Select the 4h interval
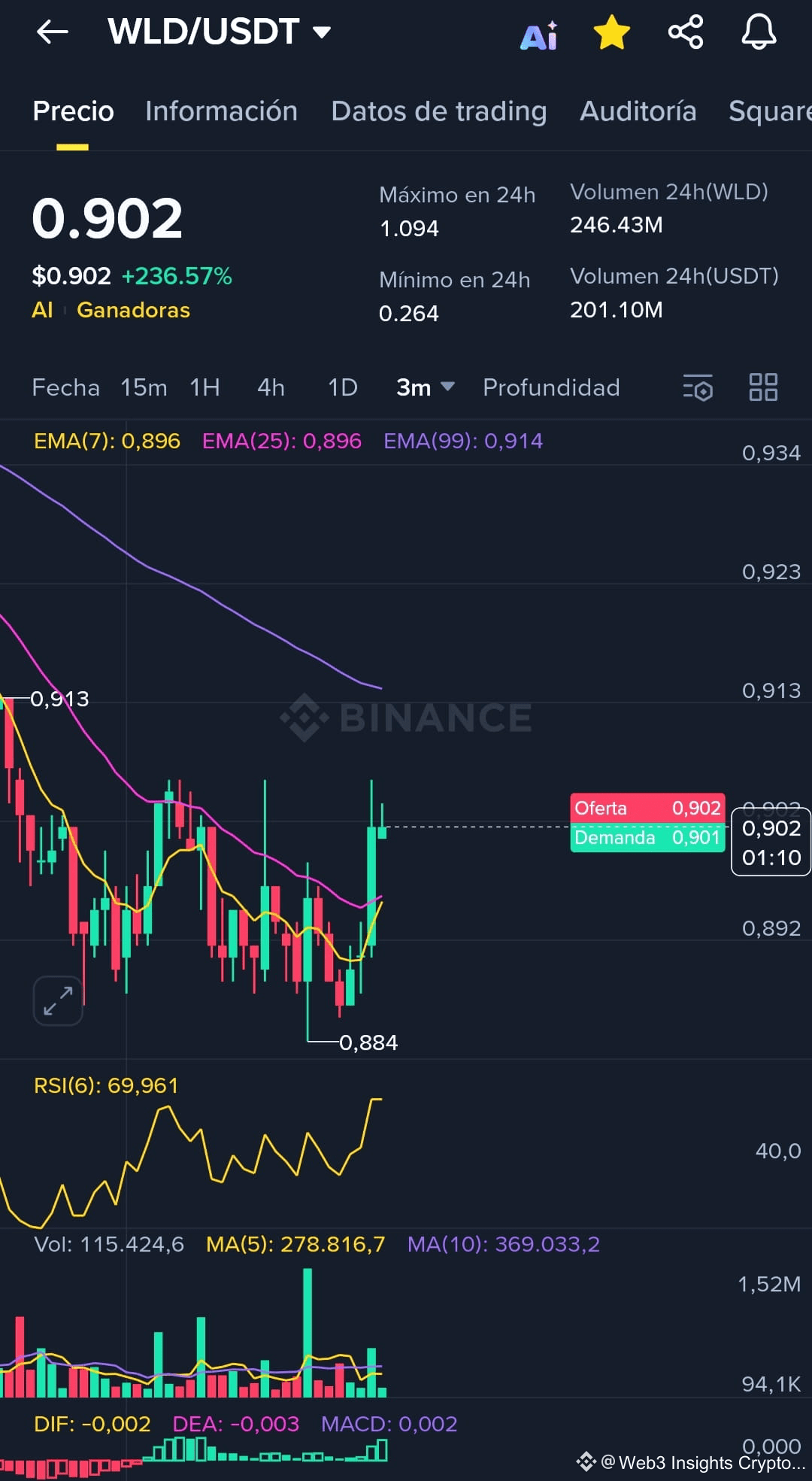812x1481 pixels. pos(271,387)
